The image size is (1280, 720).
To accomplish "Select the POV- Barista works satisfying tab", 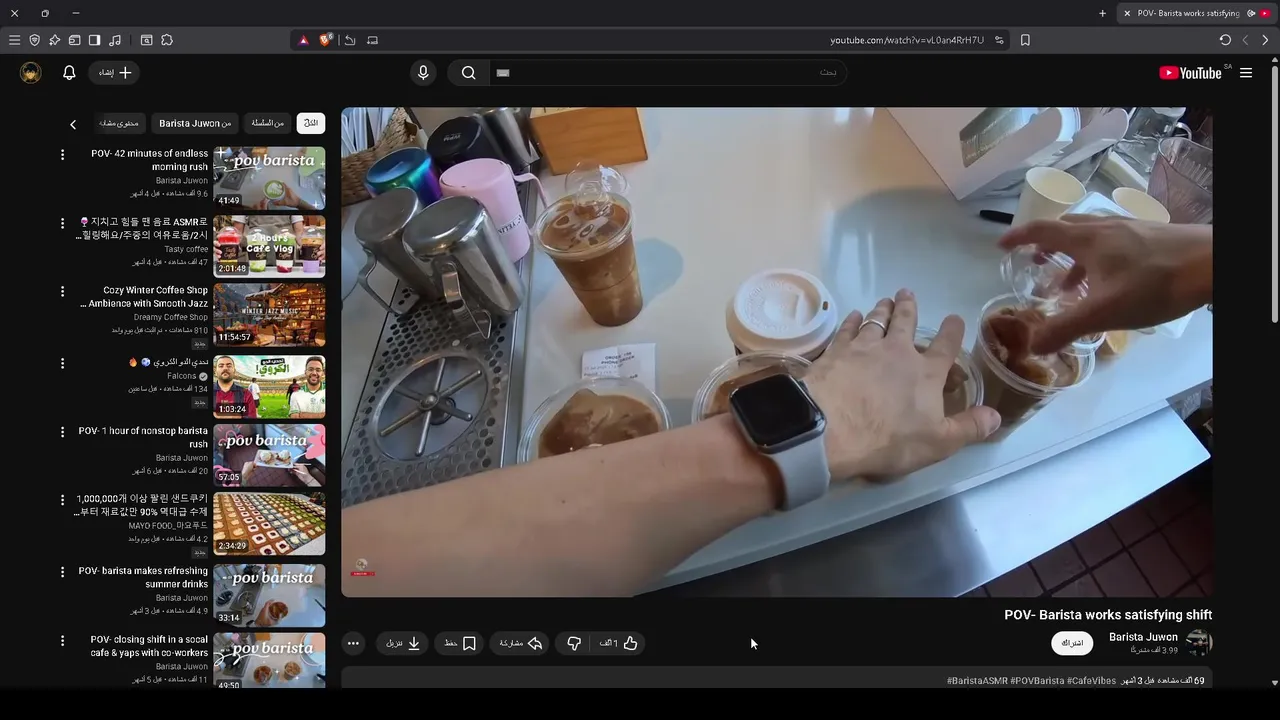I will point(1188,13).
